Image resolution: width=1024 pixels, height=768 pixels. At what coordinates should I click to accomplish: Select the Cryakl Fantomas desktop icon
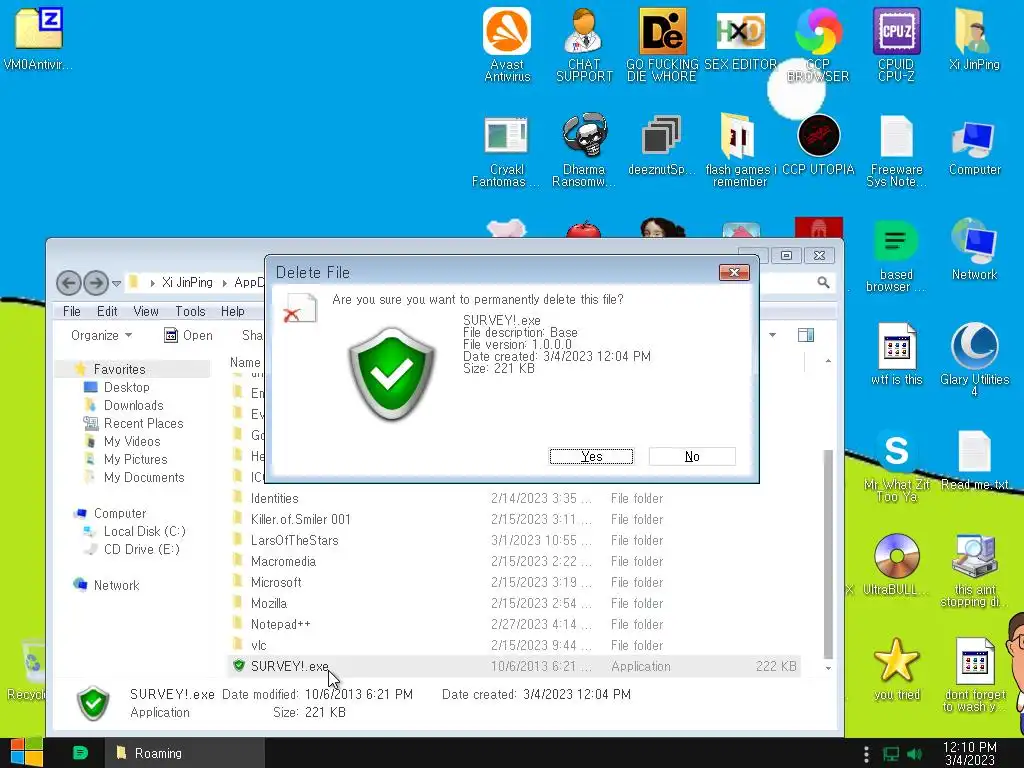pyautogui.click(x=506, y=151)
